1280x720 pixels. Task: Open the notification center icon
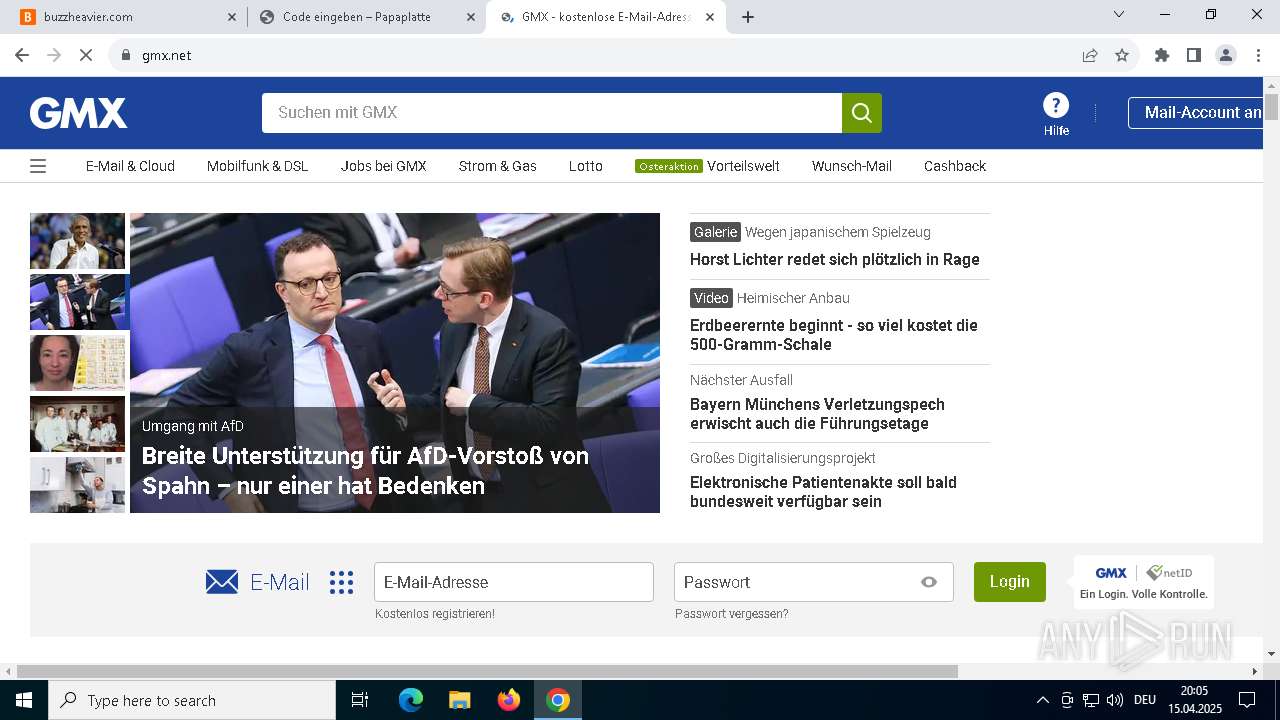(1247, 700)
